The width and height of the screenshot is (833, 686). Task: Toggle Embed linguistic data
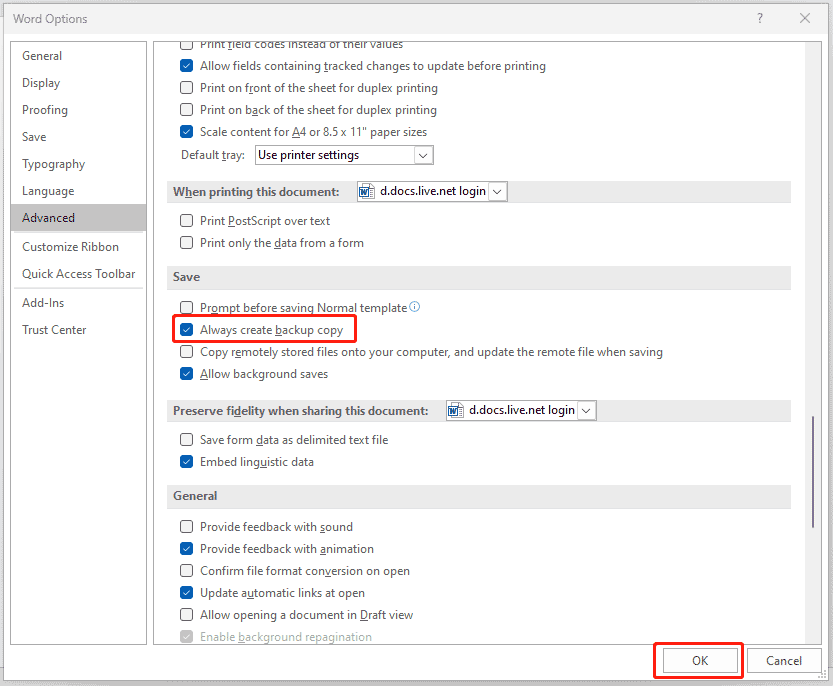[x=186, y=462]
